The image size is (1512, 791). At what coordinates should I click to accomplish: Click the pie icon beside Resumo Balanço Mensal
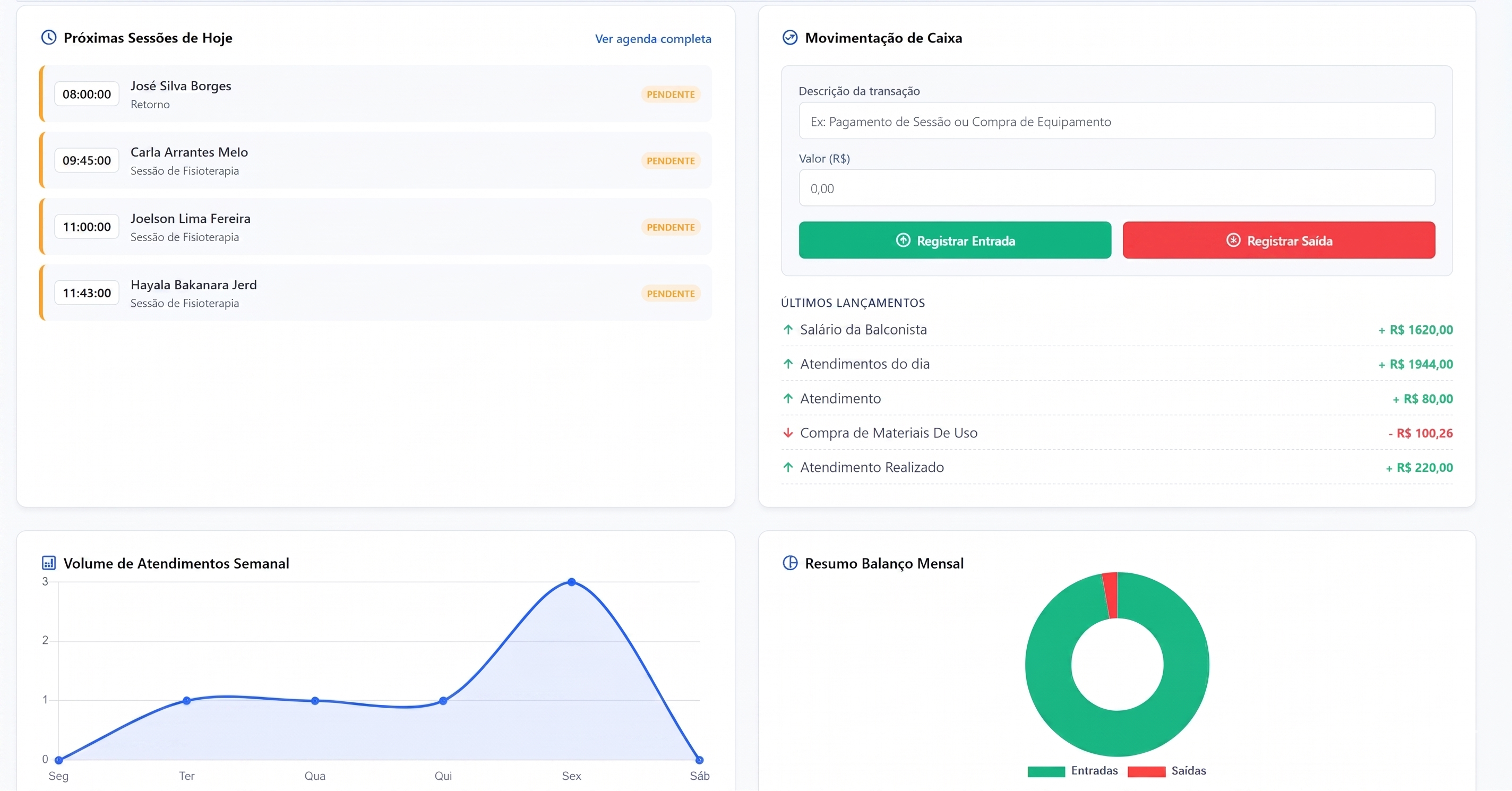(x=790, y=563)
